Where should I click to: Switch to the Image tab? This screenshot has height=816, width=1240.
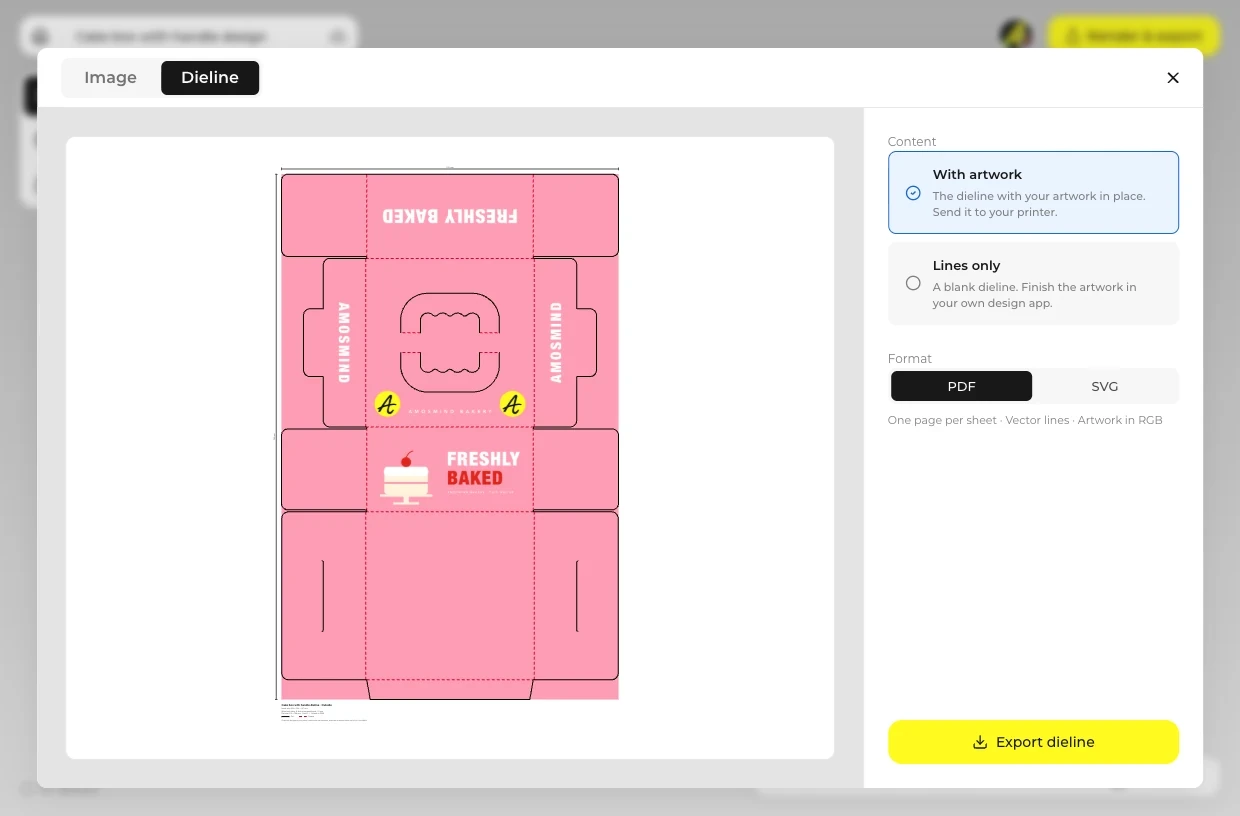(110, 78)
